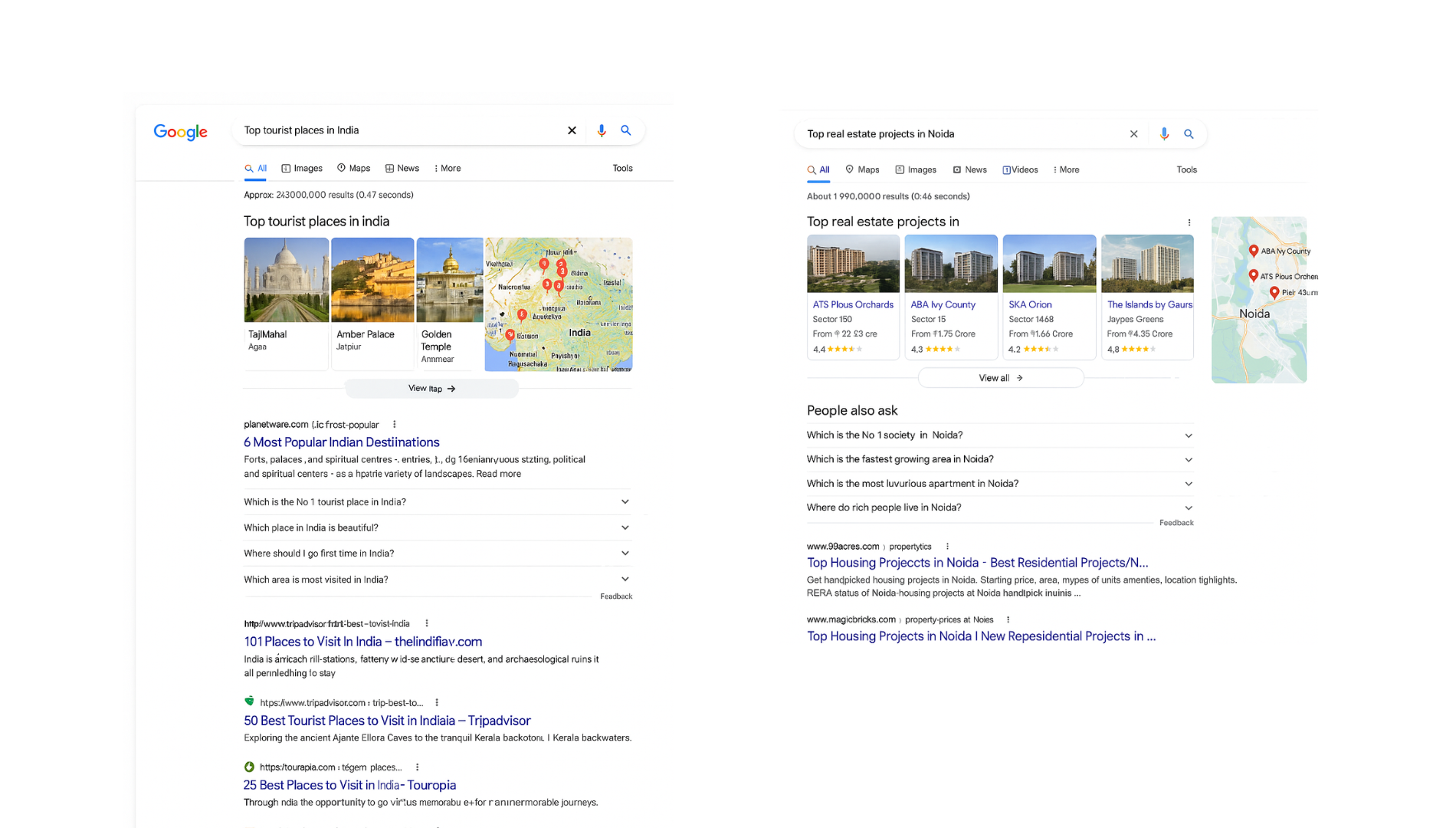Click View all real estate projects button
The width and height of the screenshot is (1456, 828).
coord(1001,378)
